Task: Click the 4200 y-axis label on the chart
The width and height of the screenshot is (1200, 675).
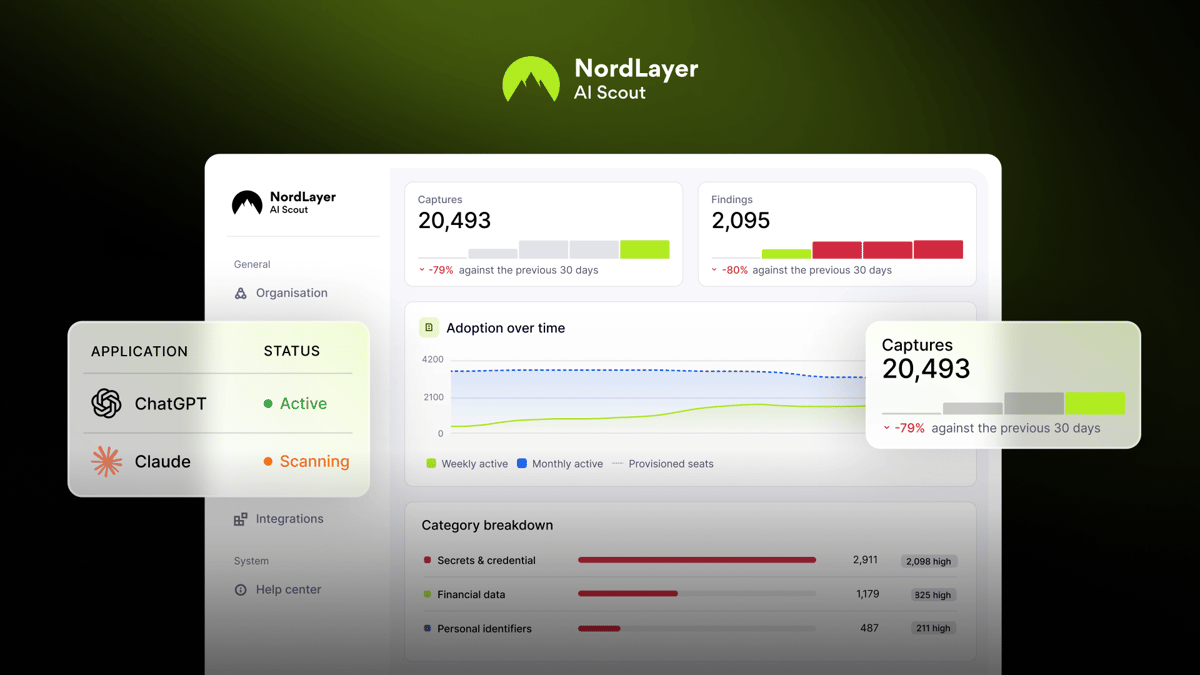Action: (x=432, y=359)
